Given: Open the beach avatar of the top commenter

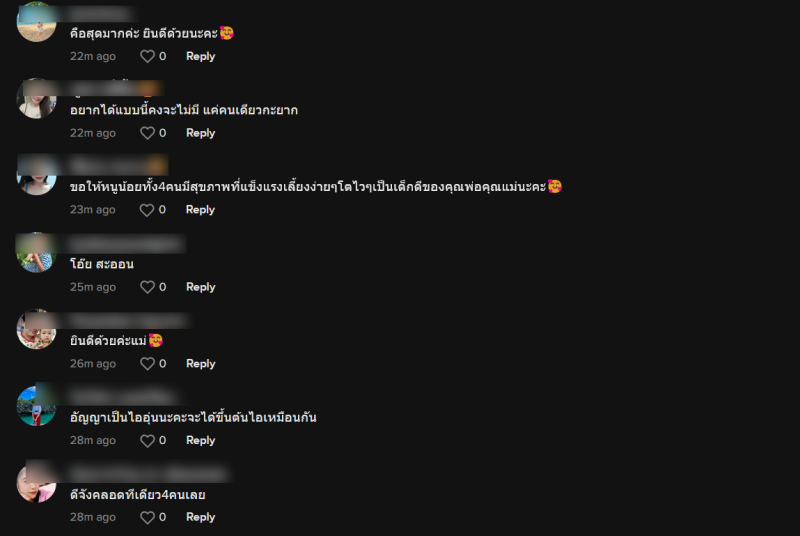Looking at the screenshot, I should (x=36, y=22).
